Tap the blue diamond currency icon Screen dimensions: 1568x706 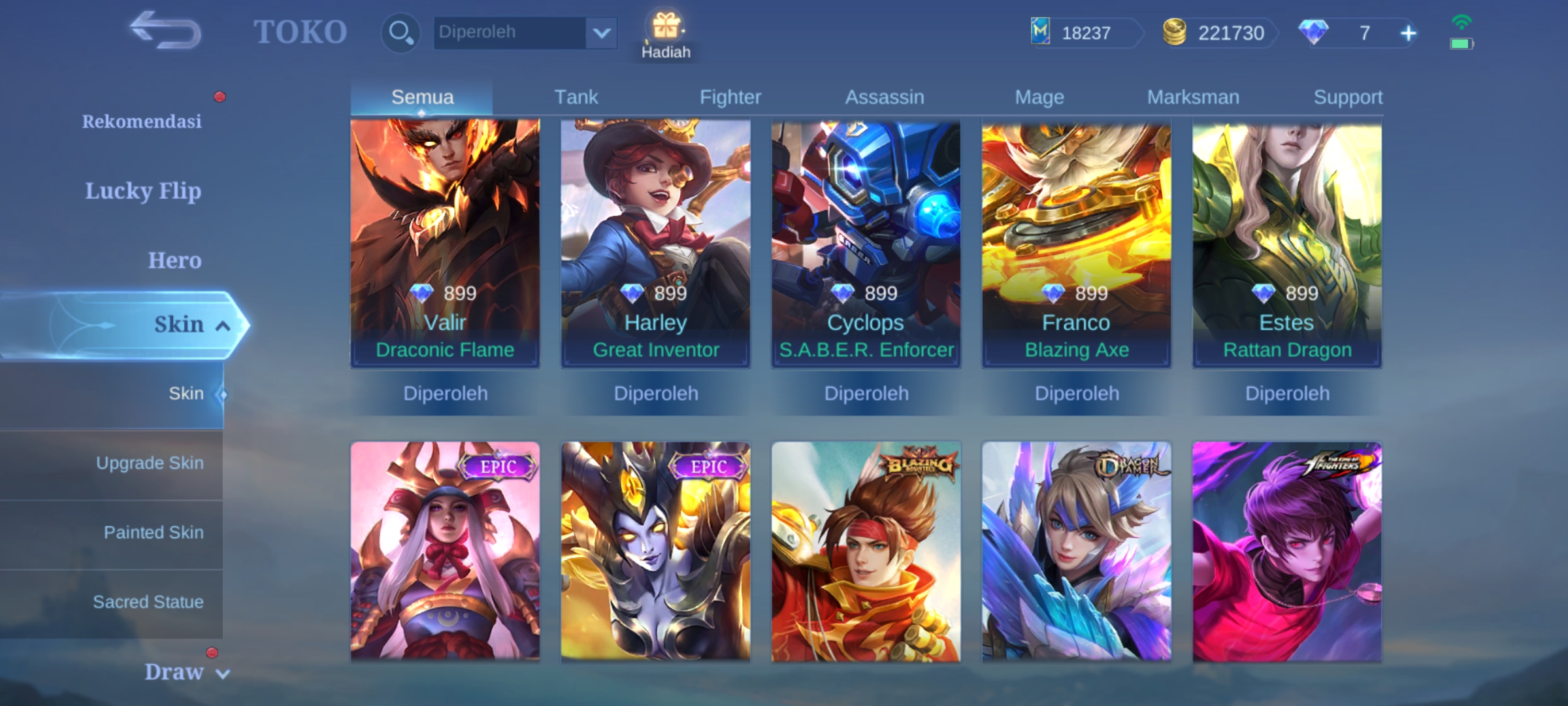click(1313, 33)
